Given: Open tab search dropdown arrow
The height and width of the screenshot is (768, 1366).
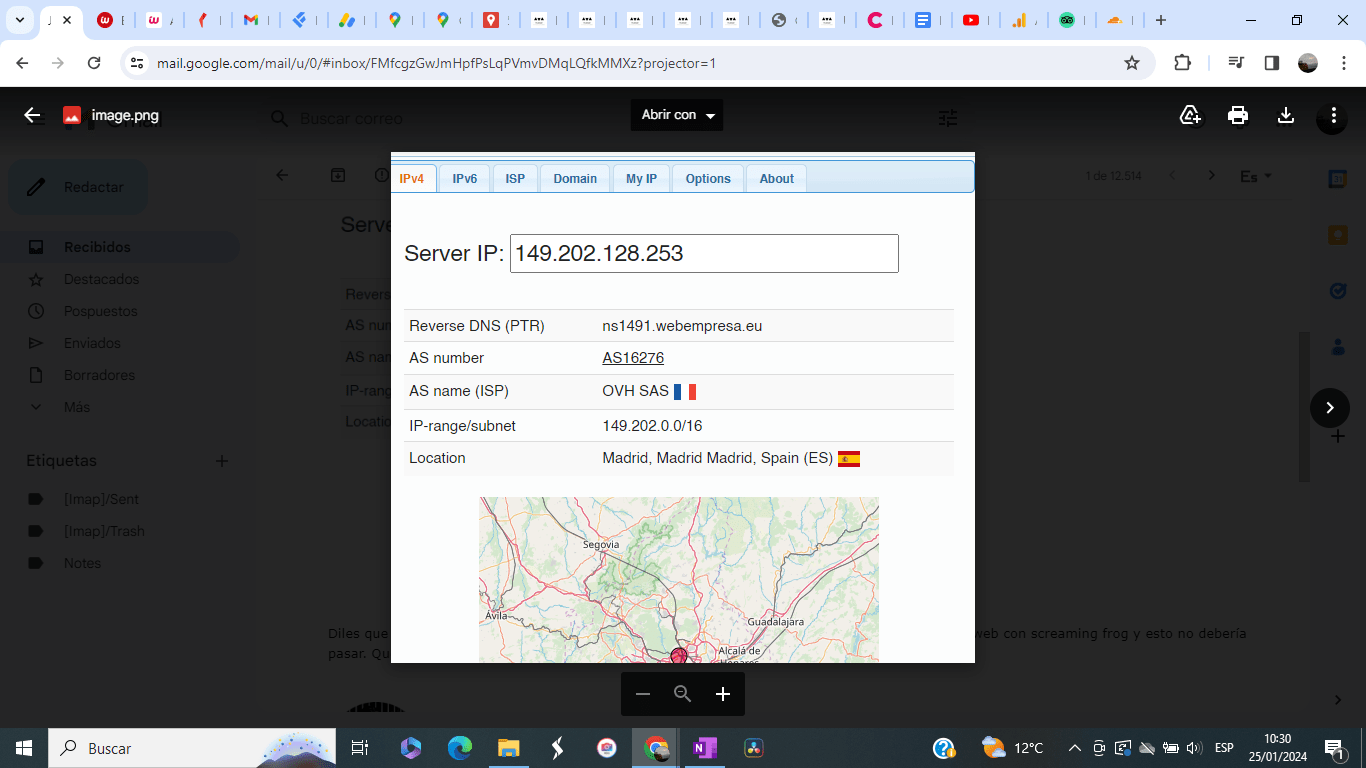Looking at the screenshot, I should (19, 20).
